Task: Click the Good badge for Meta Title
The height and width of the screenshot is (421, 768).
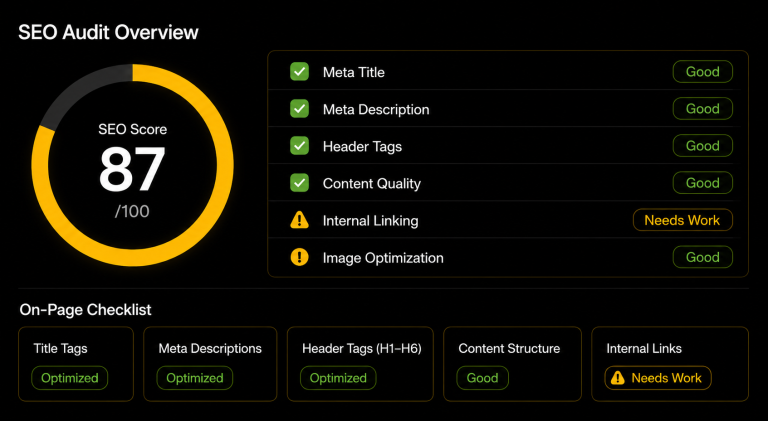Action: (x=702, y=71)
